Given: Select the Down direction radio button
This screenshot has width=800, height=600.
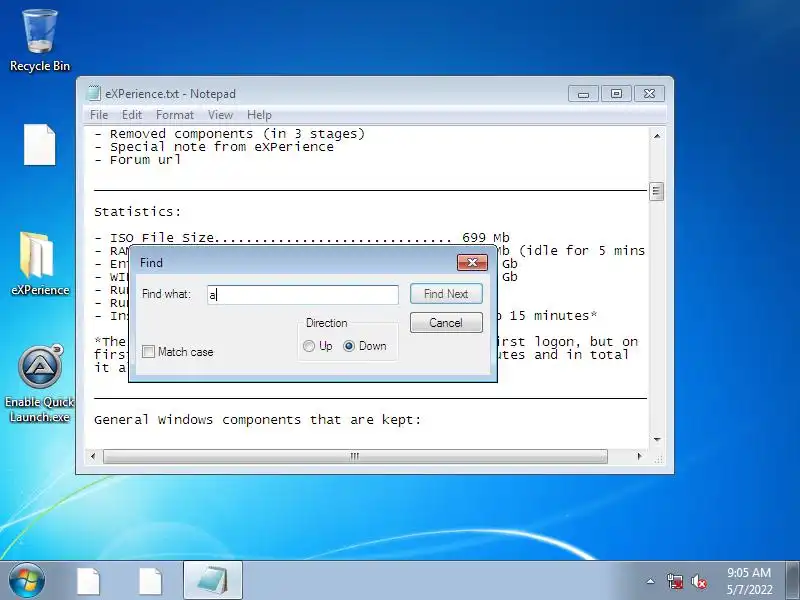Looking at the screenshot, I should click(x=349, y=346).
